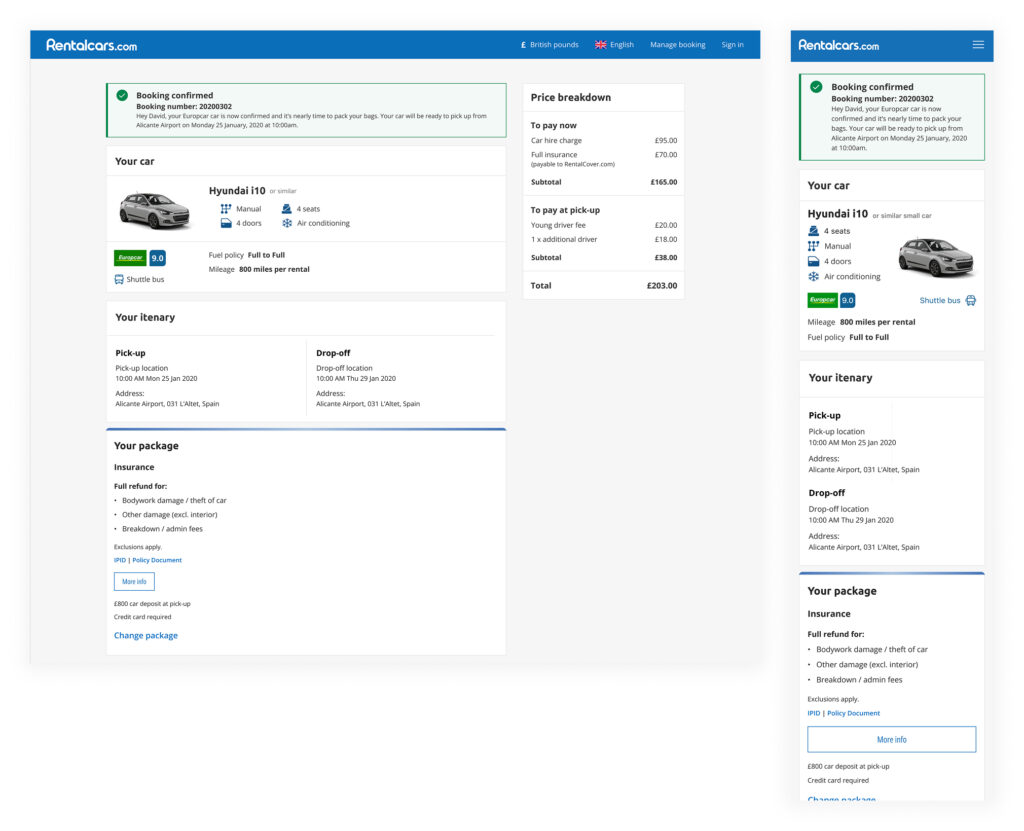This screenshot has width=1024, height=831.
Task: Open the British pounds currency selector
Action: (553, 45)
